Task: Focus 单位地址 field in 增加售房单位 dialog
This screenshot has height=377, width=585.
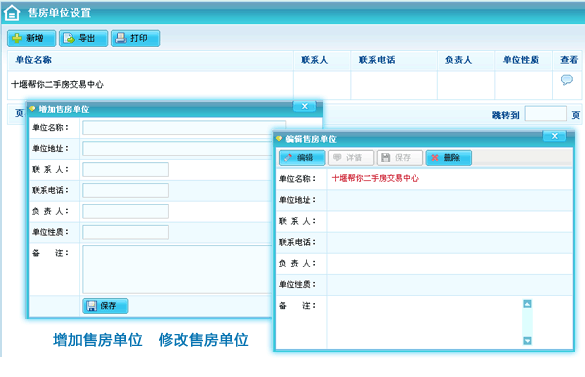Action: (178, 148)
